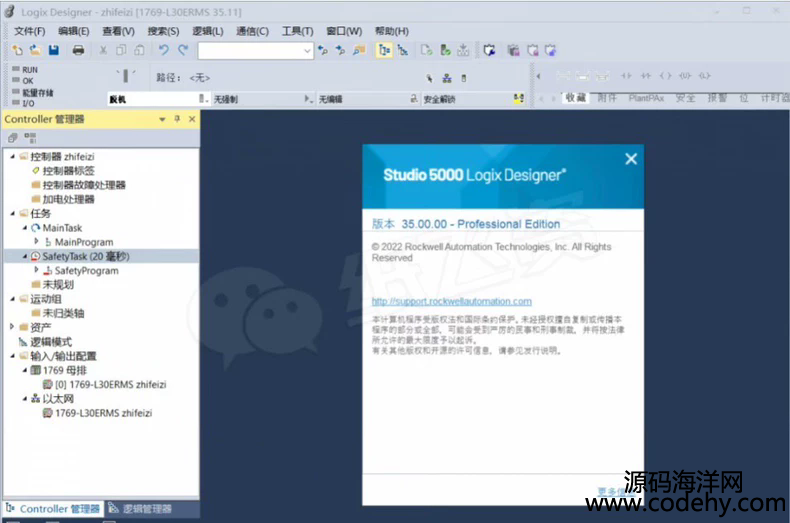This screenshot has height=523, width=790.
Task: Open the 脱机 controller status dropdown
Action: (203, 99)
